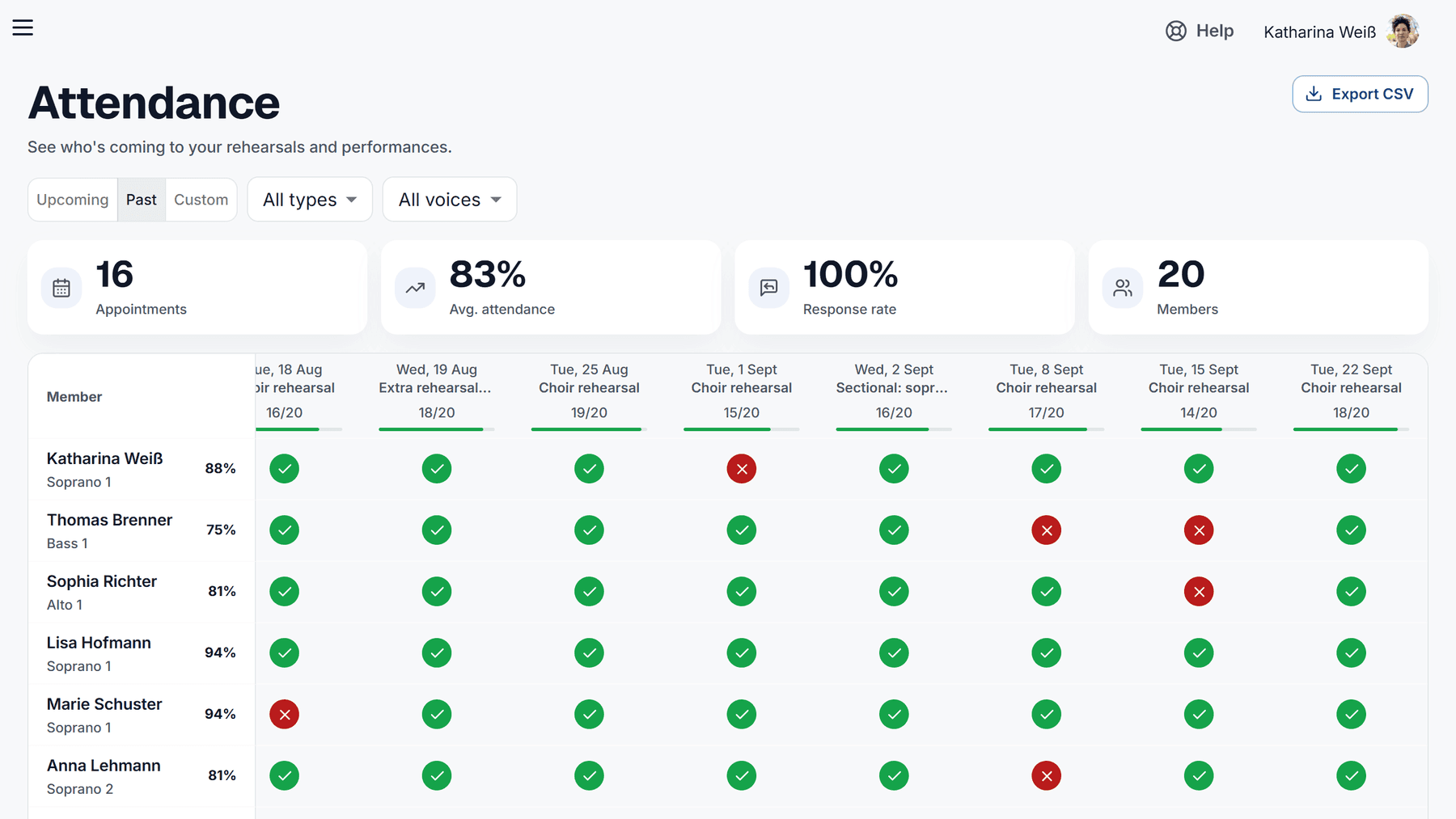Click the Member column header
This screenshot has width=1456, height=819.
click(74, 397)
